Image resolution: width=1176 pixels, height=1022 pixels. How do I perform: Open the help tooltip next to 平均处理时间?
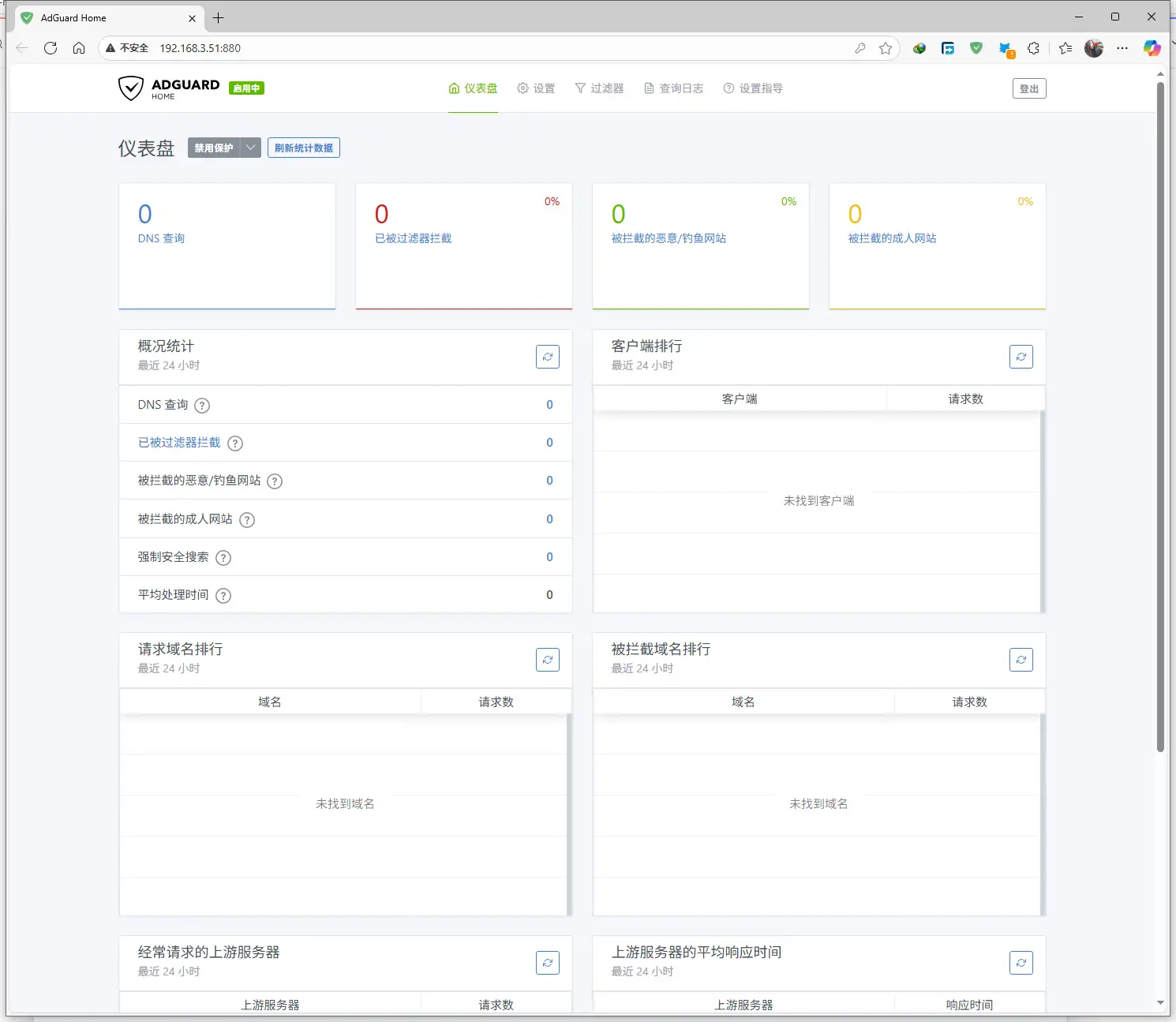[x=223, y=595]
